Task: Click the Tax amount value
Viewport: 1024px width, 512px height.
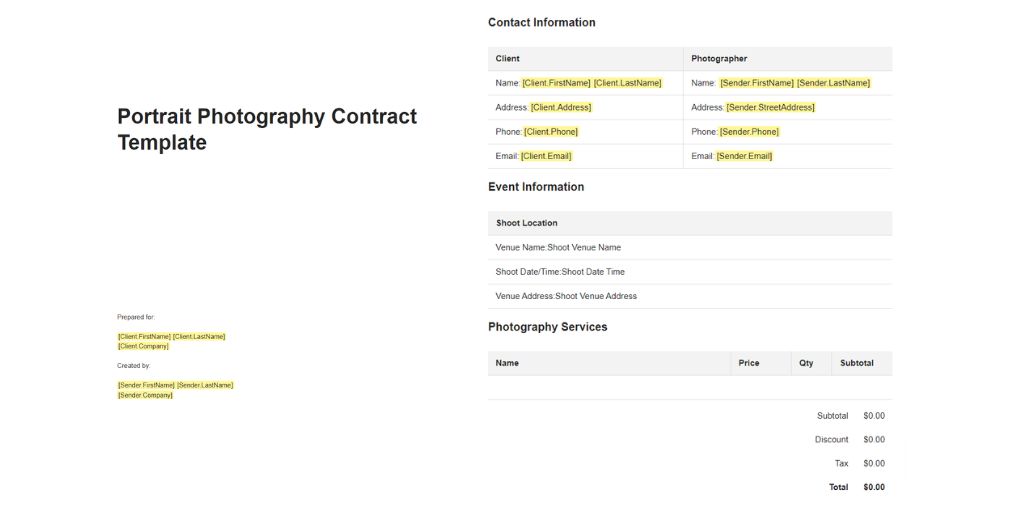Action: (x=874, y=464)
